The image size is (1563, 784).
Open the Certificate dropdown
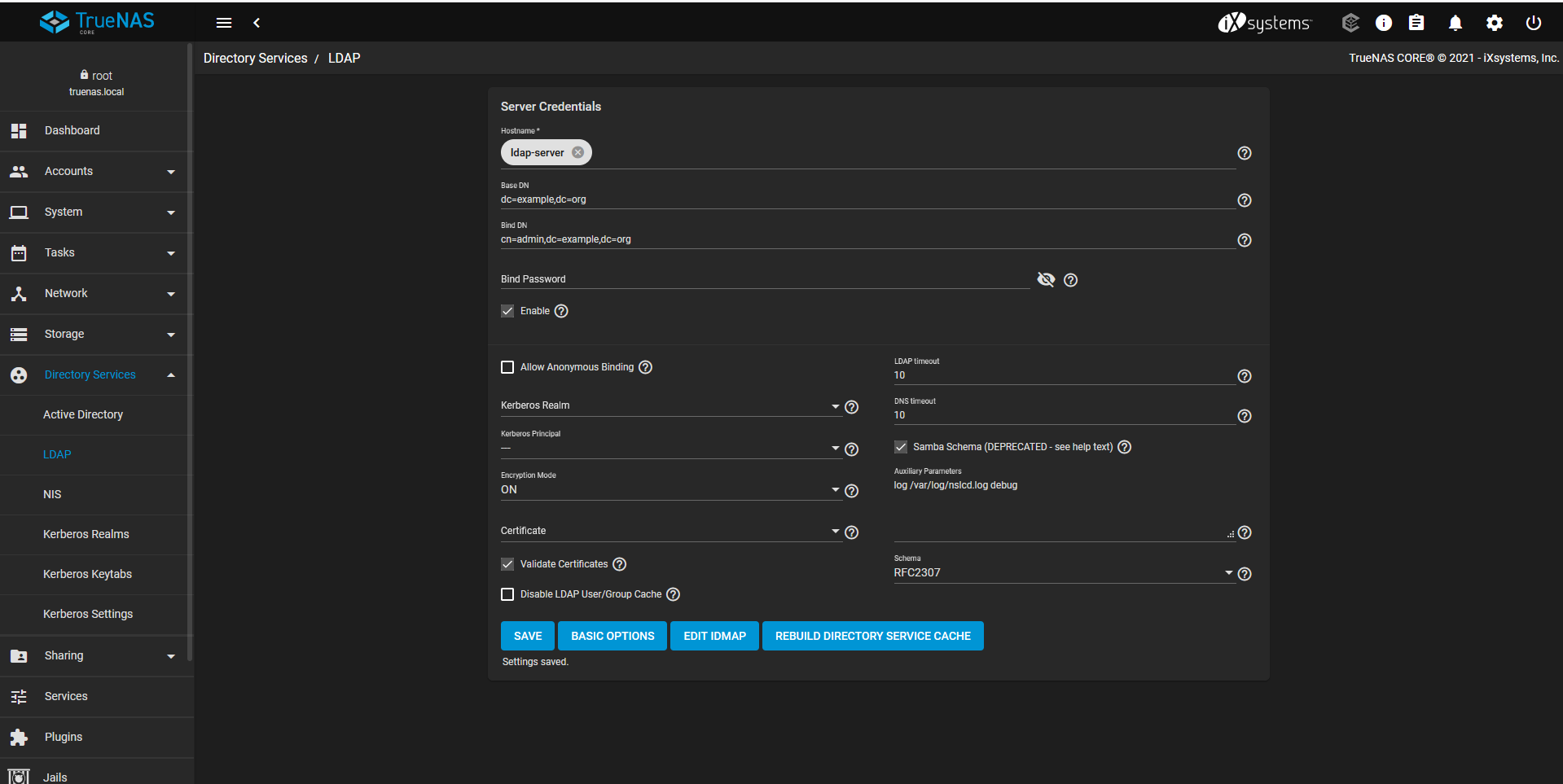point(670,531)
